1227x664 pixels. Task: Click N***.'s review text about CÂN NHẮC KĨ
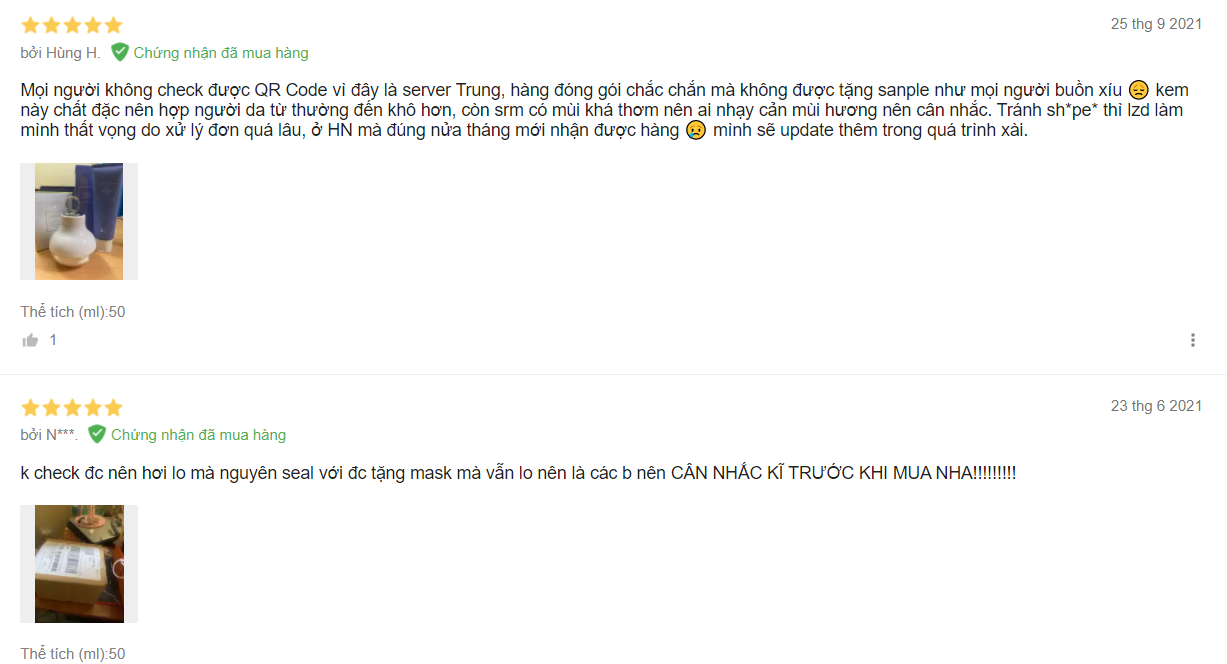click(518, 472)
